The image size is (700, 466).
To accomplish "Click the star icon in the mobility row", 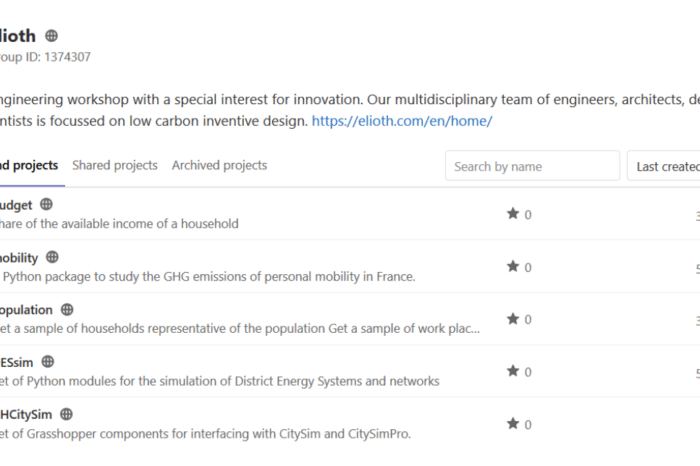I will pos(513,267).
